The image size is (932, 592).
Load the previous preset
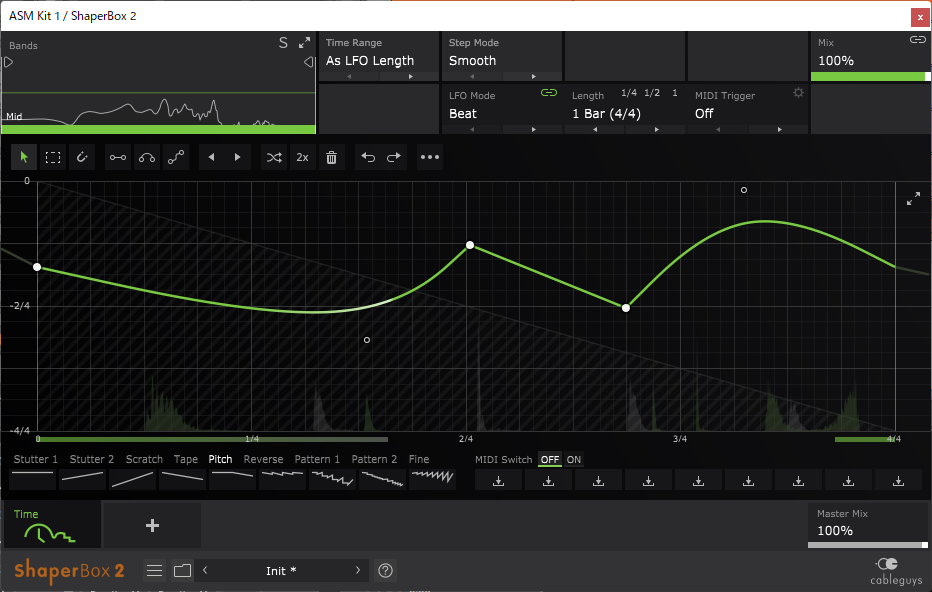tap(205, 570)
